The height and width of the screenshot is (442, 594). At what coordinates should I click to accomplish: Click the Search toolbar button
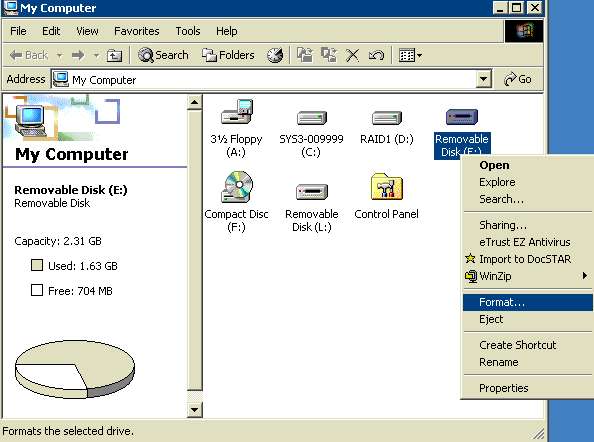tap(163, 55)
